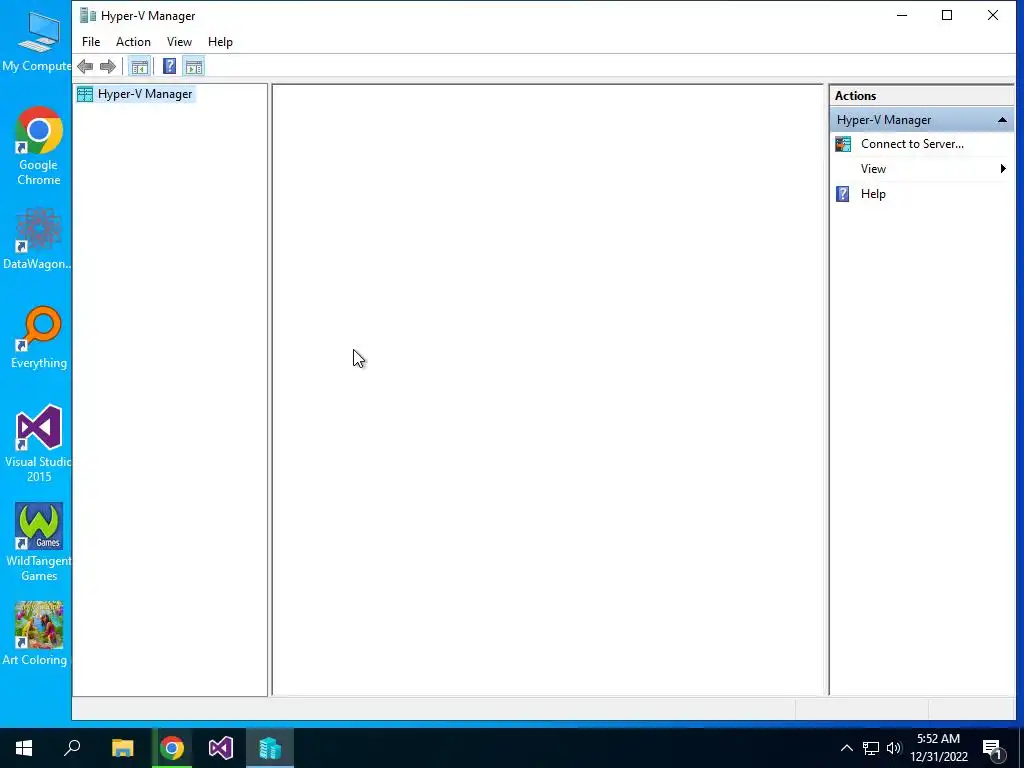Open File Explorer from the taskbar
This screenshot has width=1024, height=768.
coord(122,748)
